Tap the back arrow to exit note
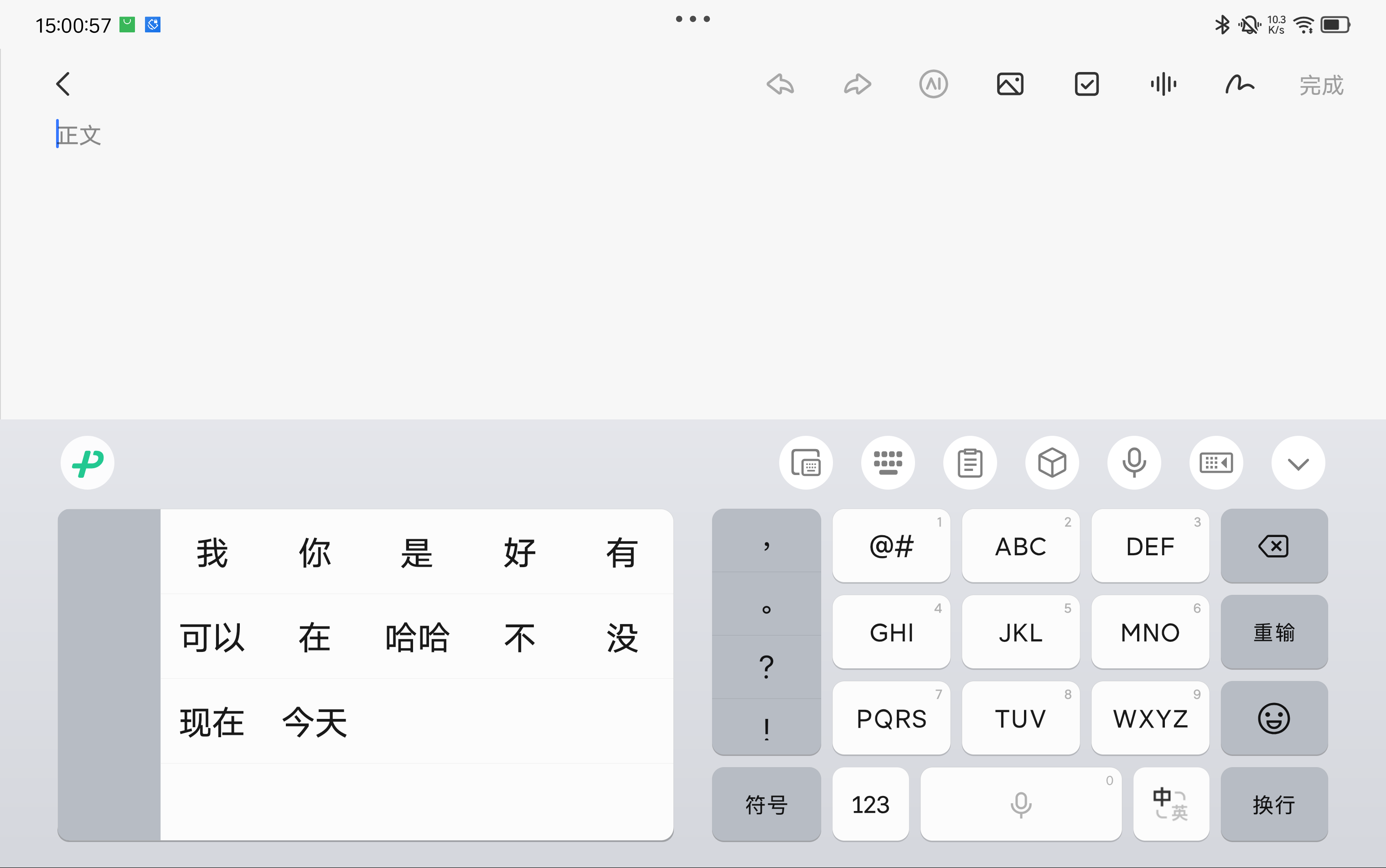This screenshot has width=1386, height=868. 63,84
